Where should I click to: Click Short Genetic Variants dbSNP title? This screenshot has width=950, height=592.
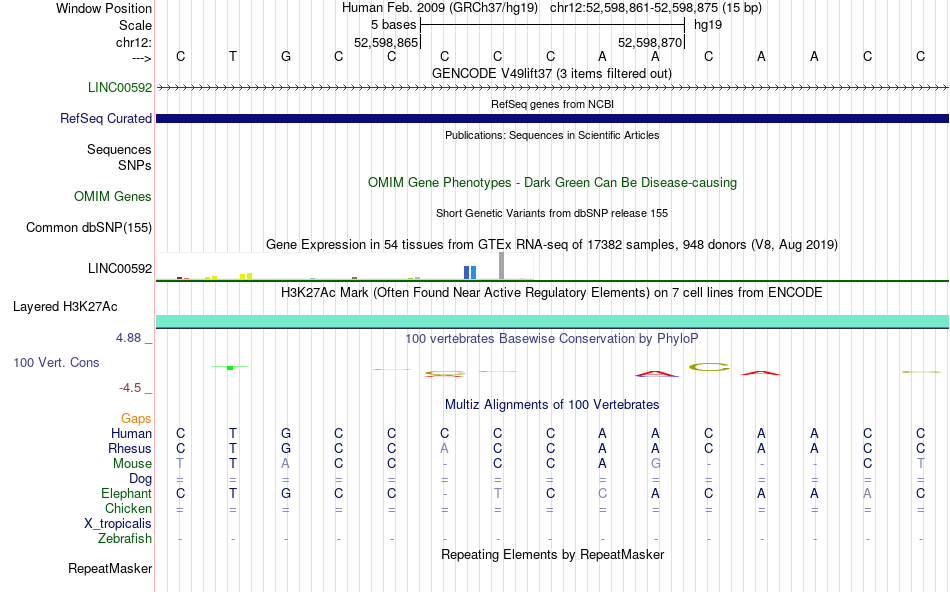(x=552, y=213)
